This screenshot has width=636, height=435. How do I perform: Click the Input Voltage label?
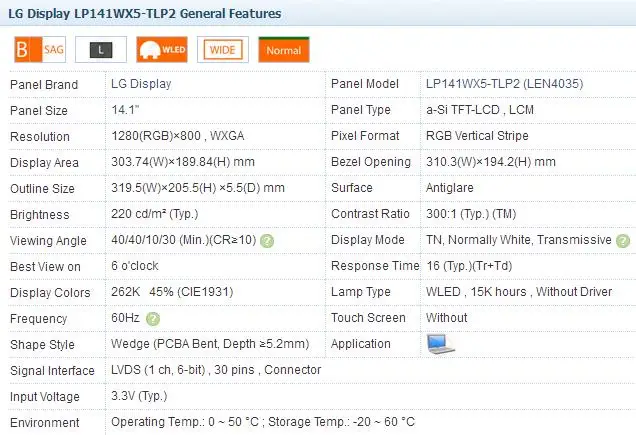point(45,396)
